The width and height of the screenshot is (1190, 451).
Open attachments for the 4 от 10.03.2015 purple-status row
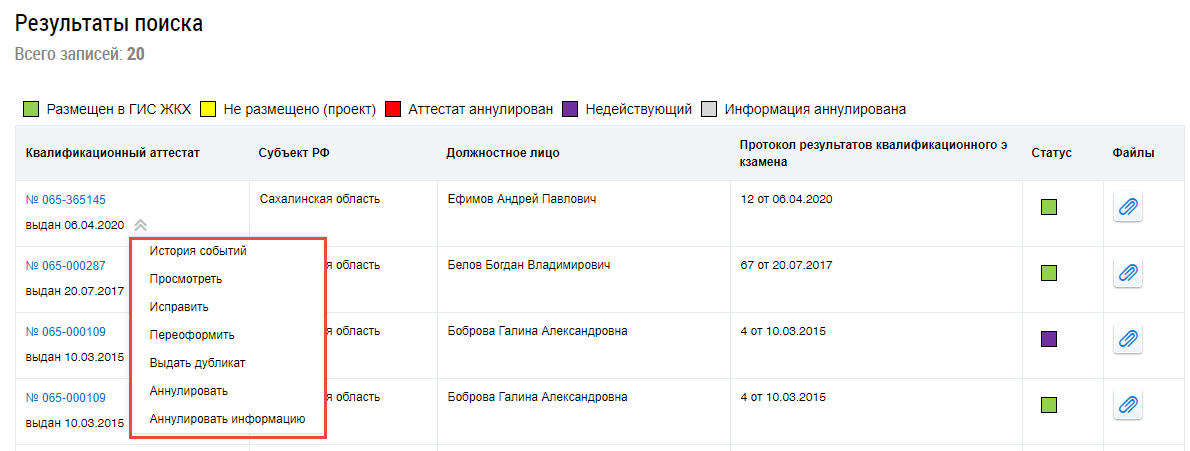click(x=1127, y=339)
